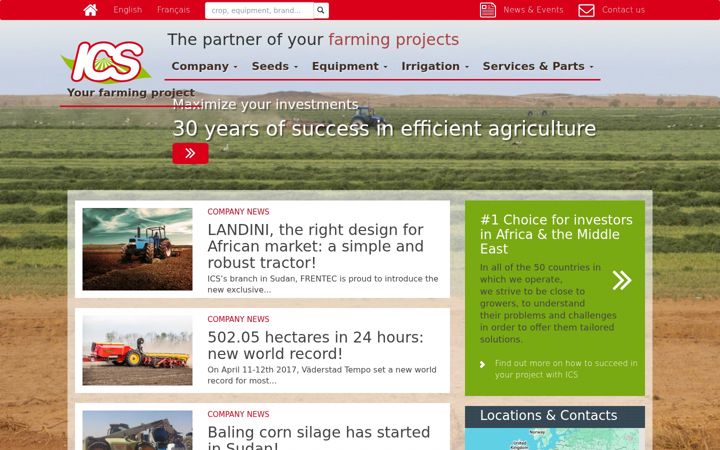Screen dimensions: 720x450
Task: Focus the crop, equipment, brand search field
Action: click(x=259, y=10)
